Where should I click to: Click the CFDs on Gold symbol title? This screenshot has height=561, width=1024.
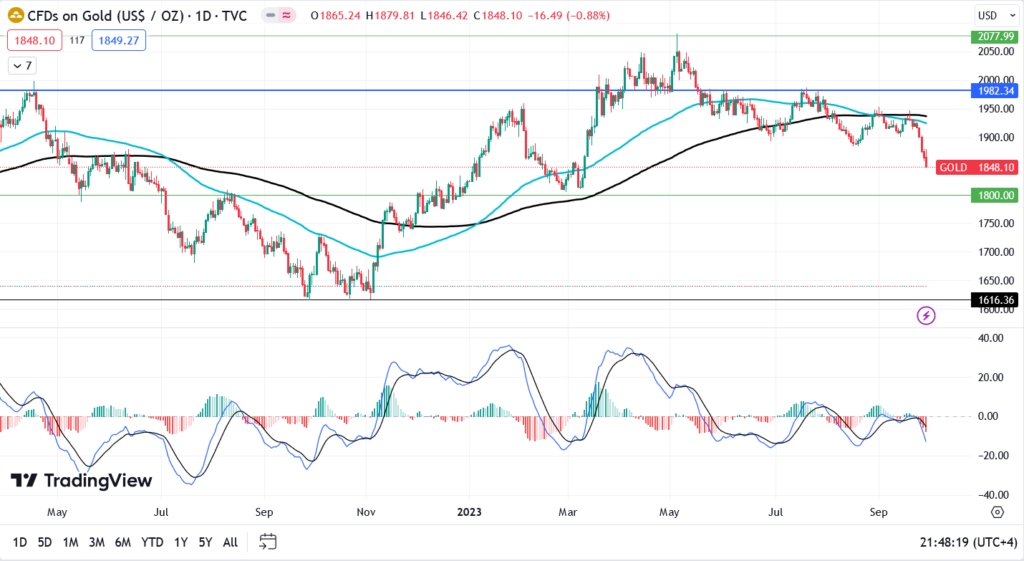pos(137,15)
